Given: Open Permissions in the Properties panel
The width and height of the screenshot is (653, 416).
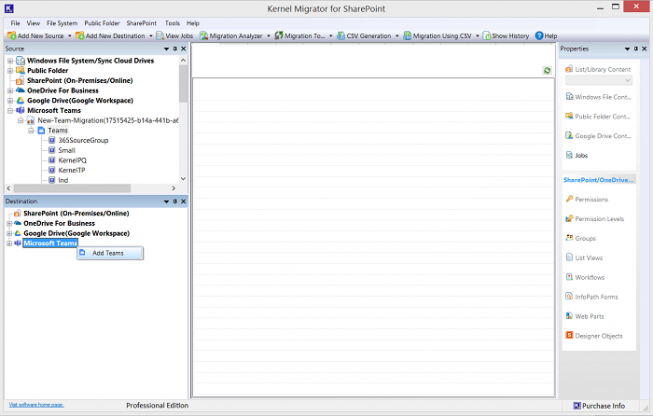Looking at the screenshot, I should pyautogui.click(x=591, y=199).
